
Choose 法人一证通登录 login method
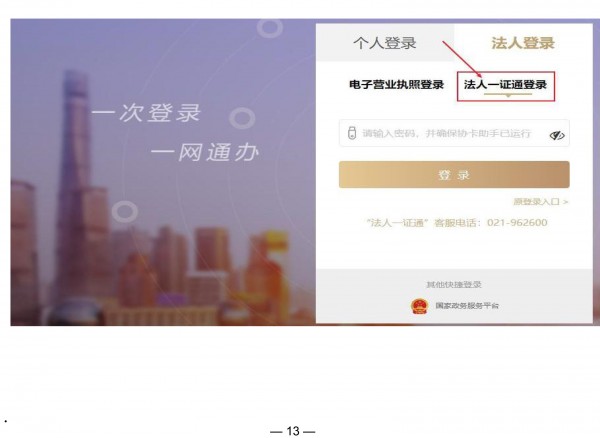click(x=505, y=85)
